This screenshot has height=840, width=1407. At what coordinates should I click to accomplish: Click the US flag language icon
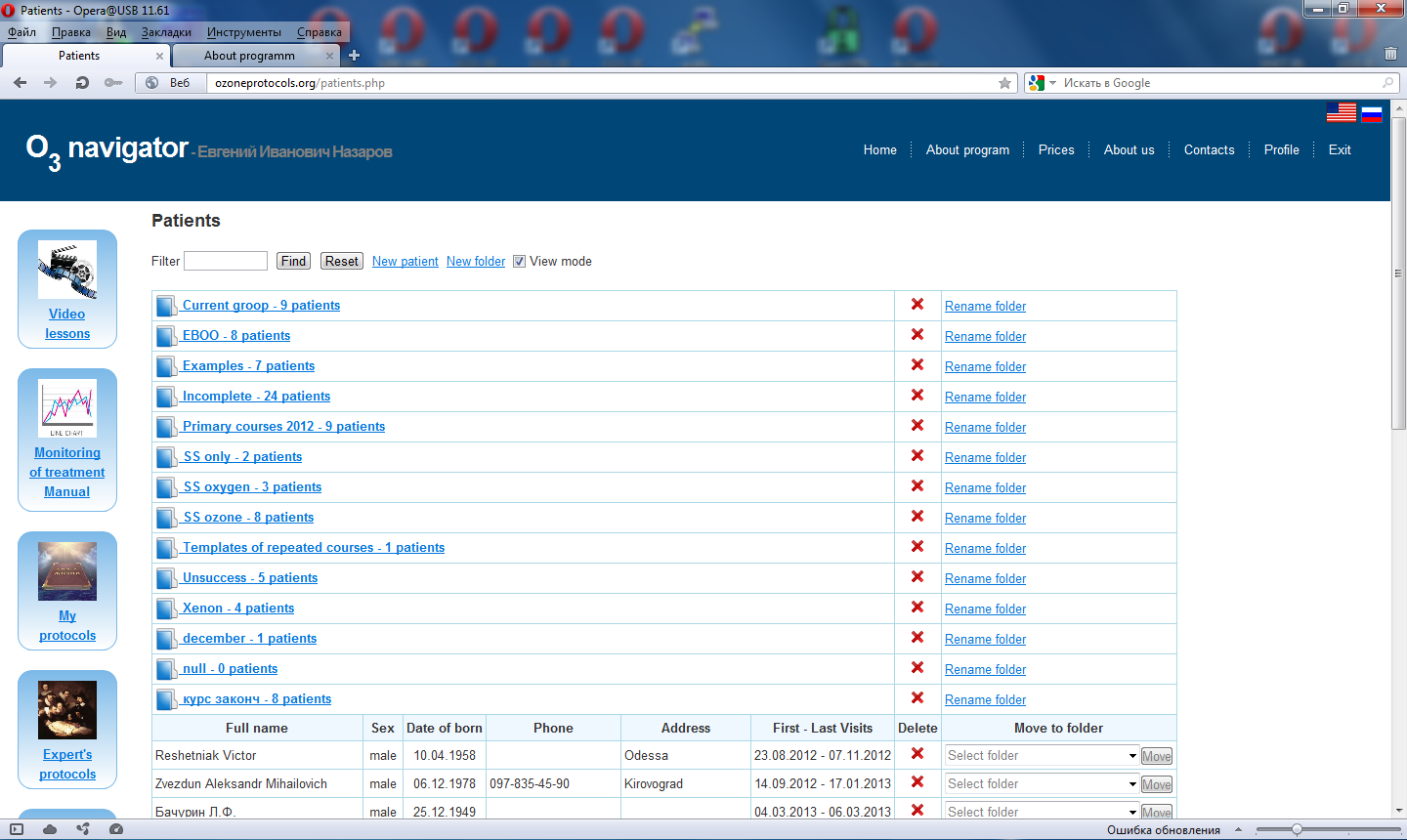pos(1341,112)
